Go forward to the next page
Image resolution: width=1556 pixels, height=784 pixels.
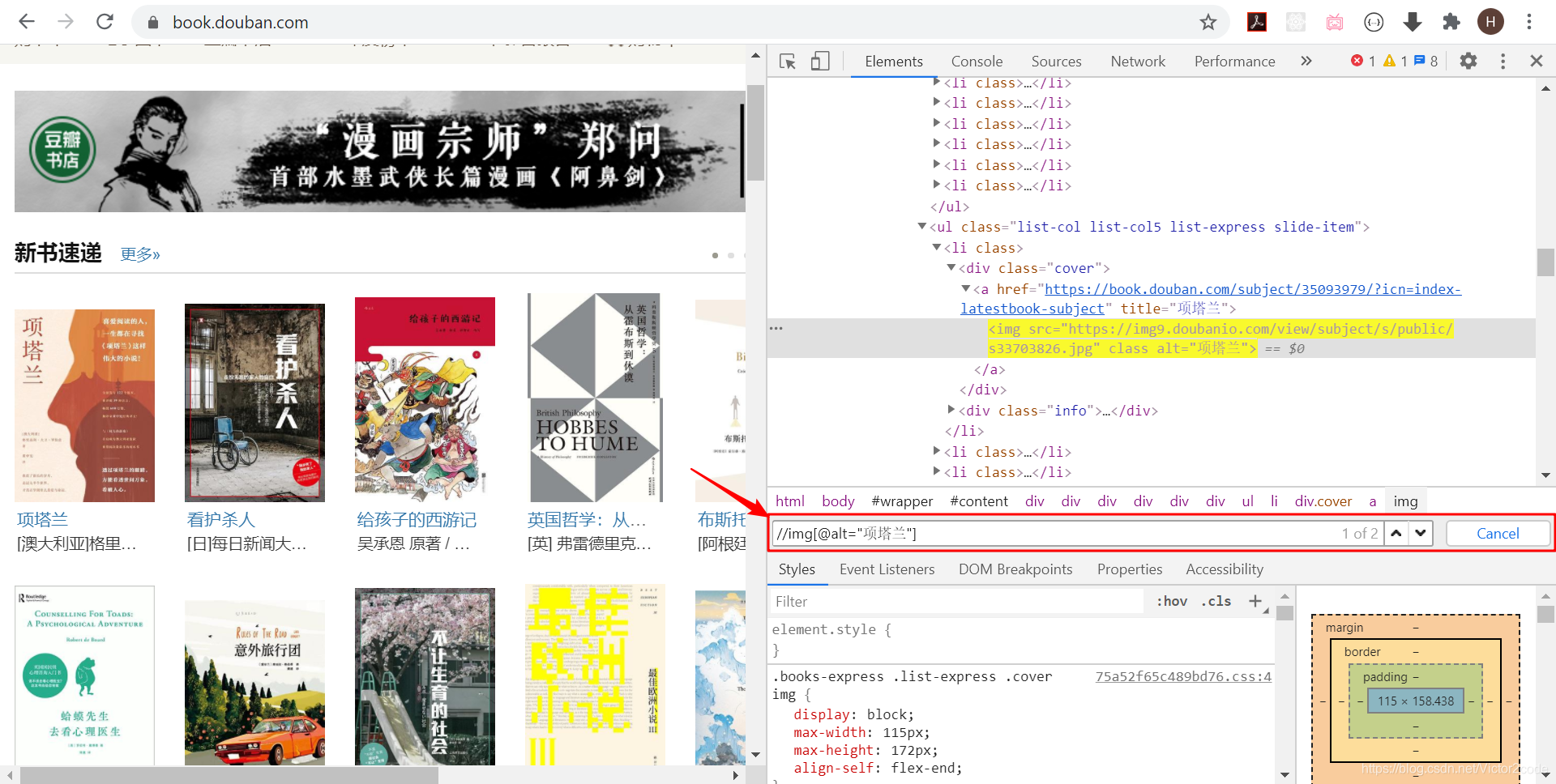pos(66,22)
